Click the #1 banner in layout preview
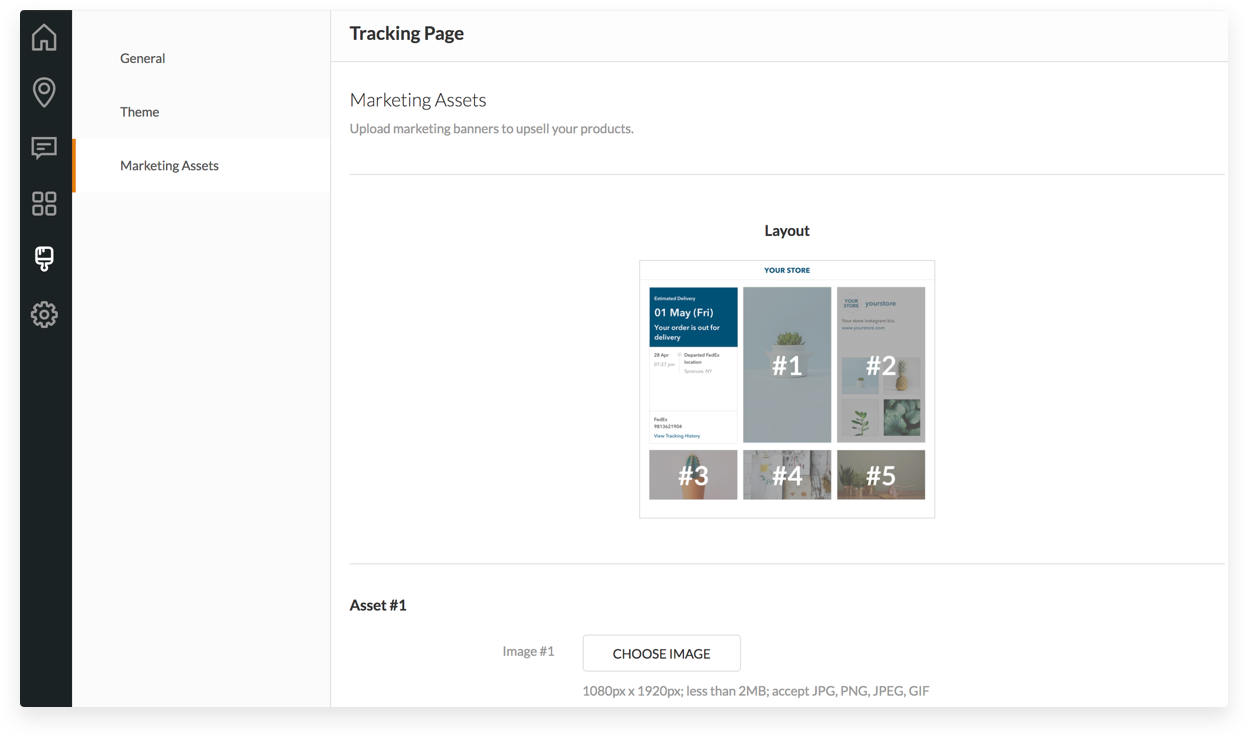Image resolution: width=1248 pixels, height=737 pixels. tap(787, 365)
